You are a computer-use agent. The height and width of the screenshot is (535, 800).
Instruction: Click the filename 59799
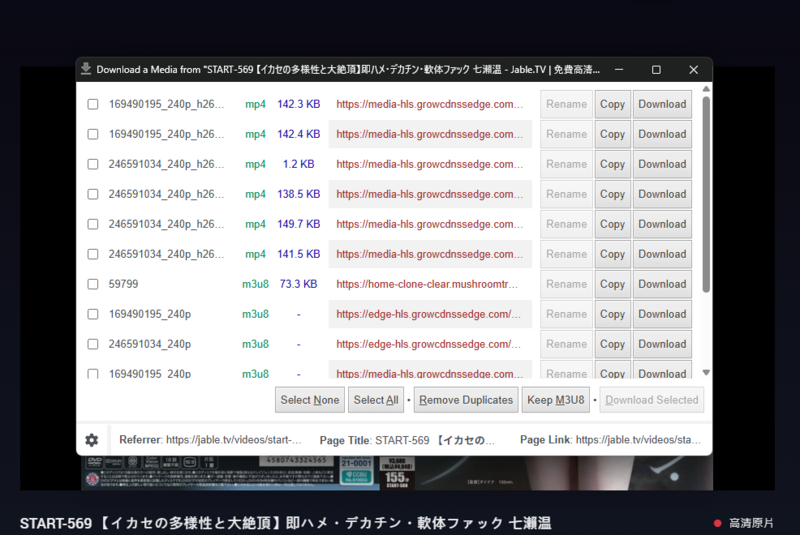[123, 284]
